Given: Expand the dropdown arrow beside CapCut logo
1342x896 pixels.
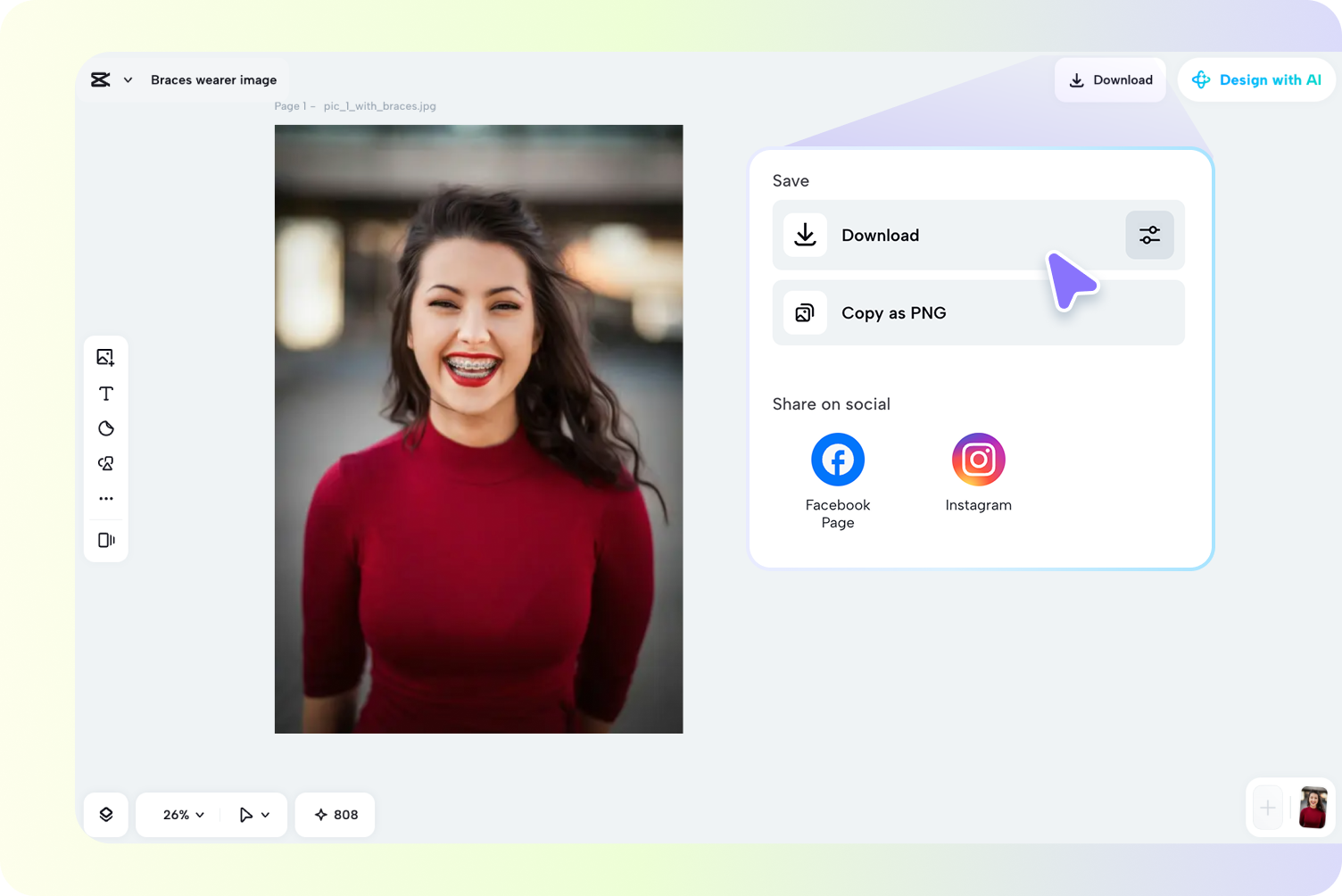Looking at the screenshot, I should [128, 80].
